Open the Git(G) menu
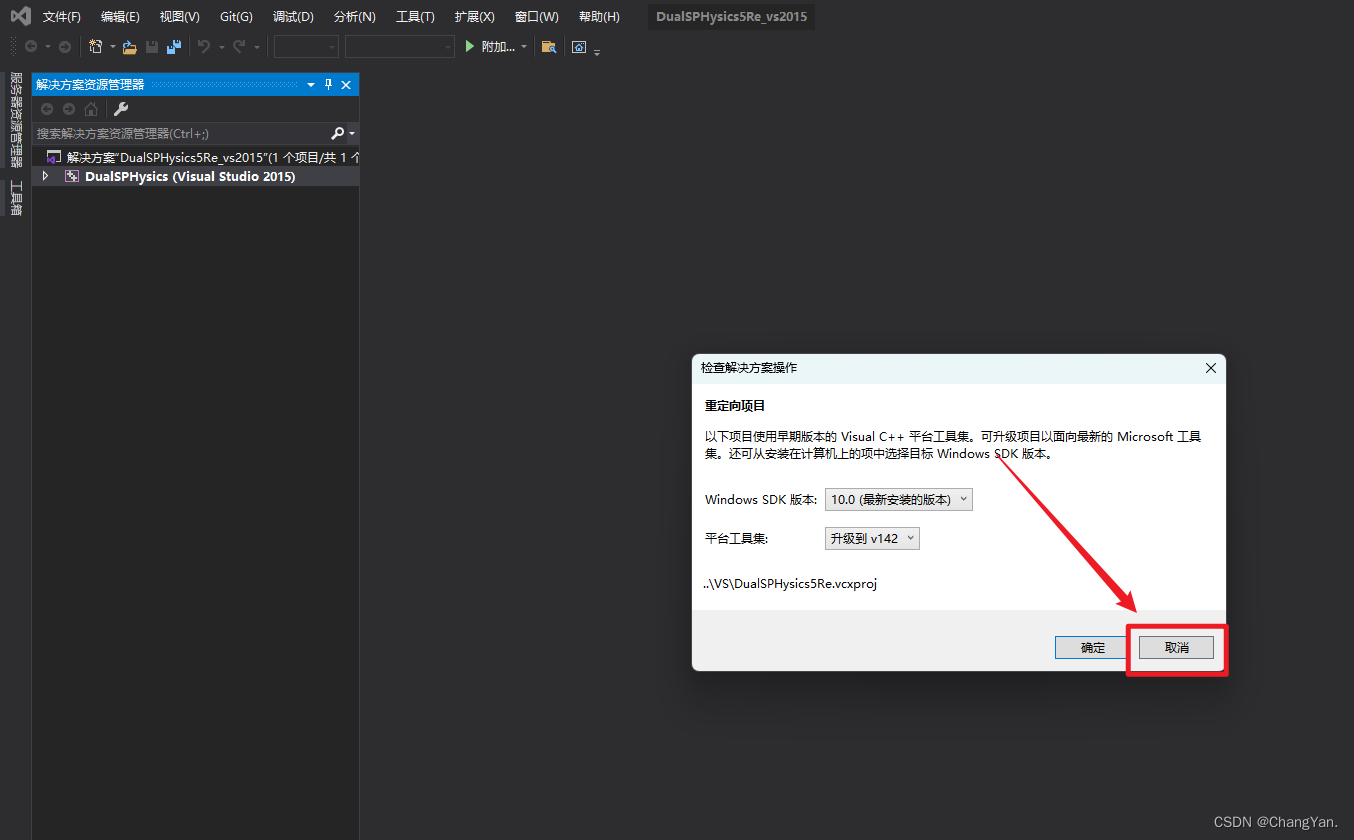The width and height of the screenshot is (1354, 840). [236, 17]
